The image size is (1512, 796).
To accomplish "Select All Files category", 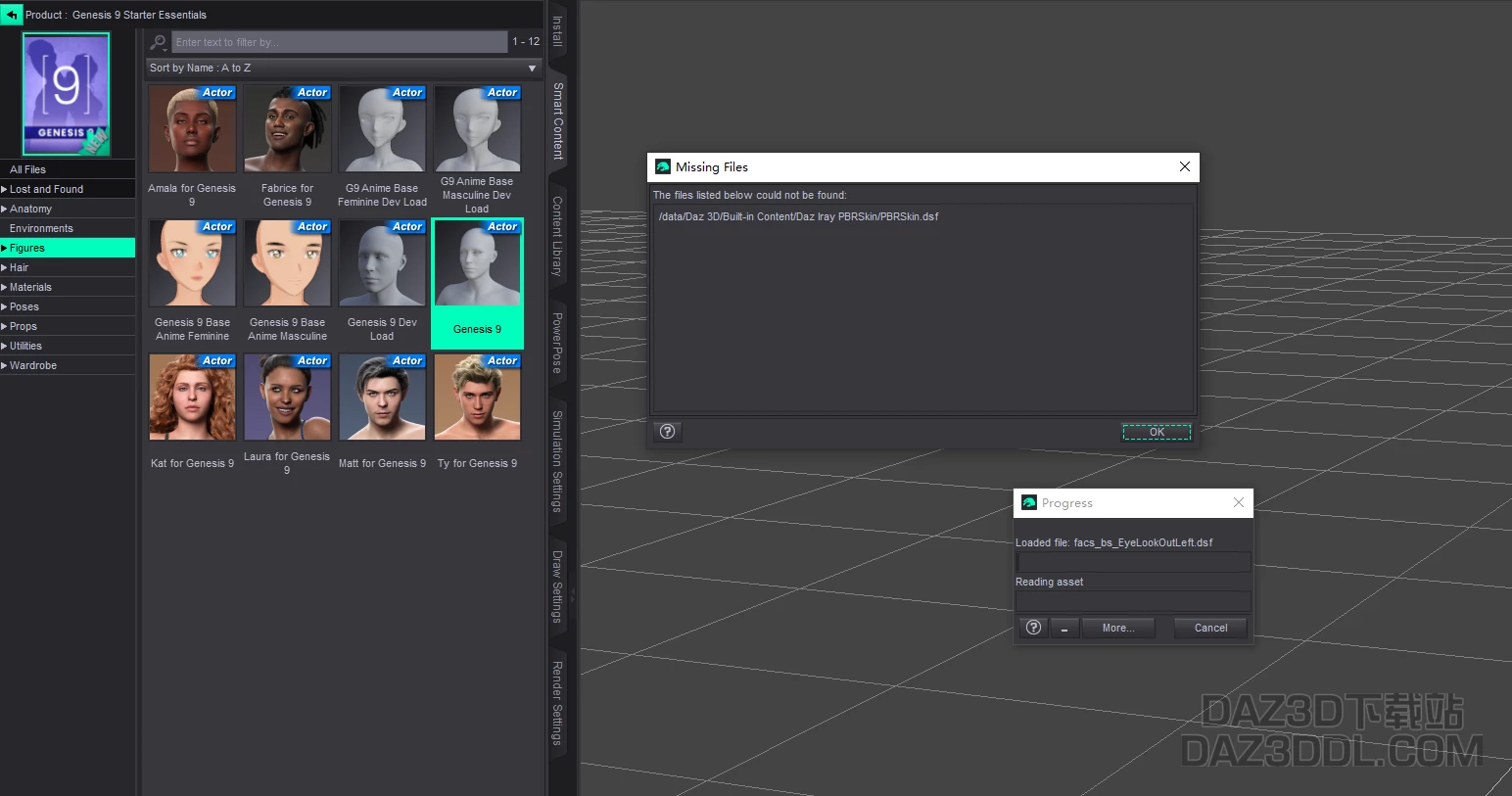I will point(68,169).
